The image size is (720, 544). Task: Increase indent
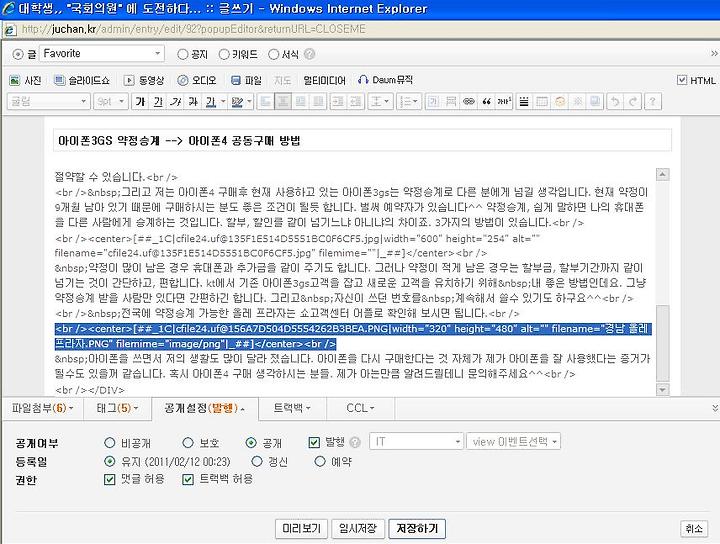(x=338, y=101)
